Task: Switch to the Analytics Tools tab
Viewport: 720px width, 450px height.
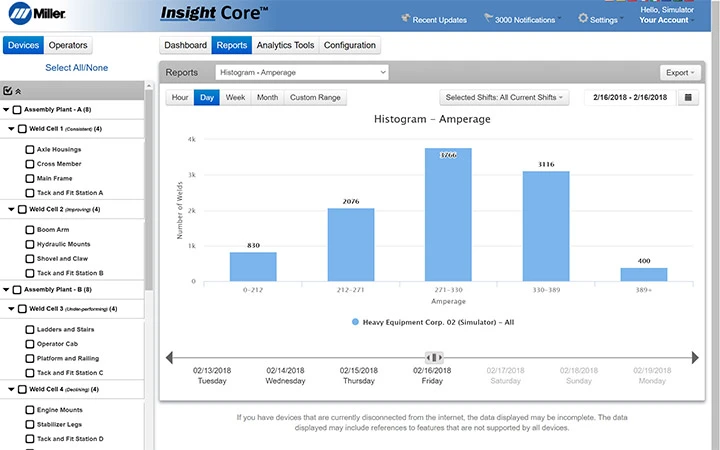Action: click(285, 45)
